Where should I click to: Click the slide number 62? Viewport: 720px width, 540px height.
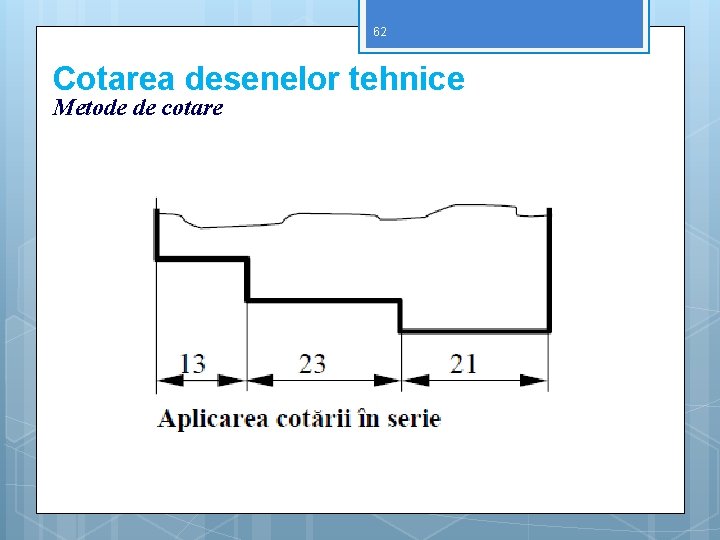(x=380, y=32)
